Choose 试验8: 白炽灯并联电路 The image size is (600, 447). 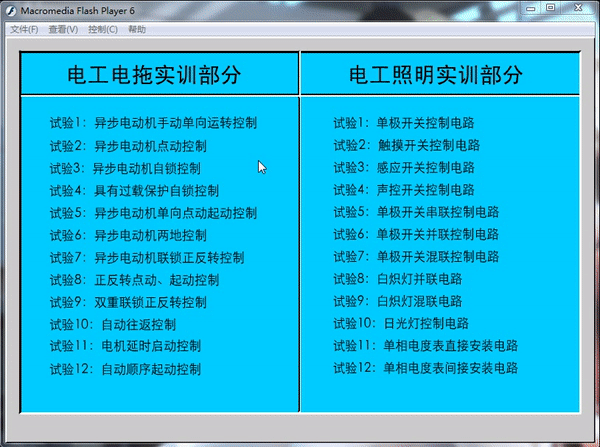click(x=398, y=279)
